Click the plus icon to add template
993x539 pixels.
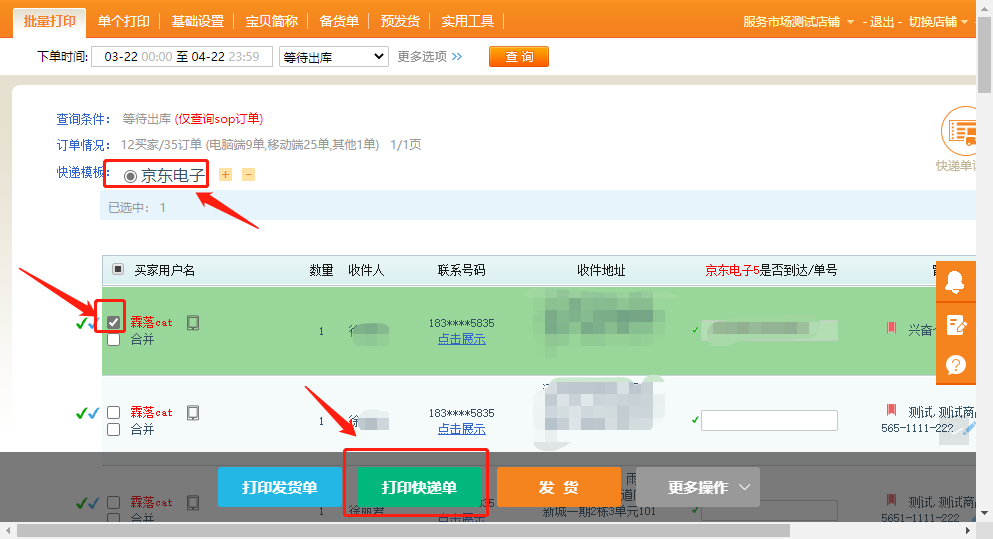click(x=225, y=174)
